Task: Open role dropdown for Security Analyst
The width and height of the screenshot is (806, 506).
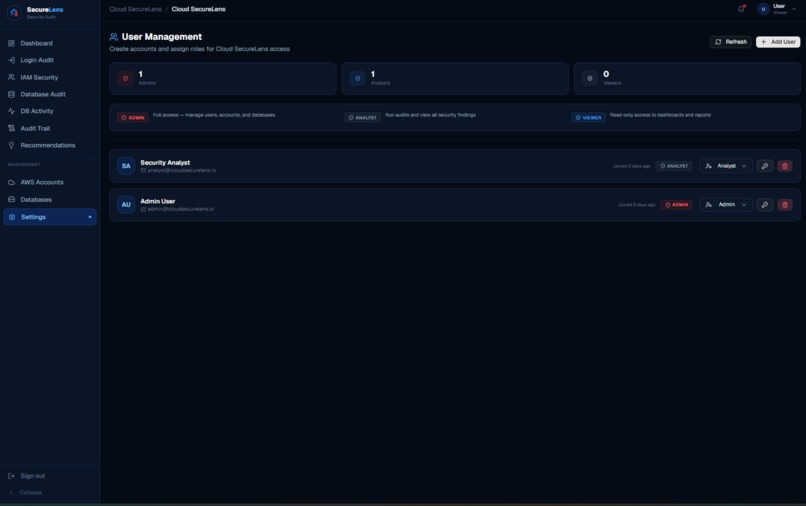Action: click(x=726, y=166)
